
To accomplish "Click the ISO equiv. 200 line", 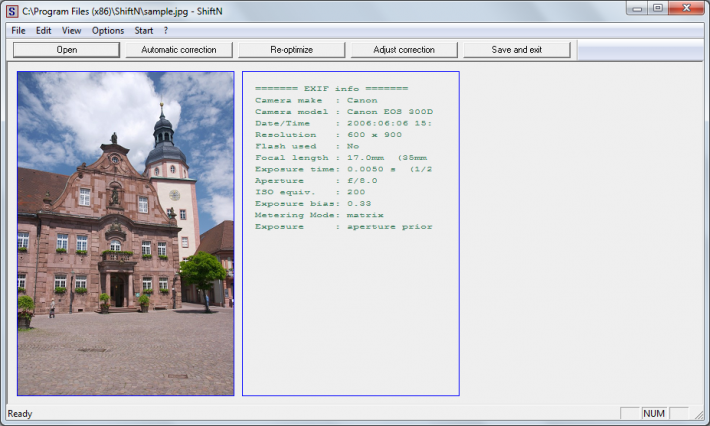I will 310,192.
